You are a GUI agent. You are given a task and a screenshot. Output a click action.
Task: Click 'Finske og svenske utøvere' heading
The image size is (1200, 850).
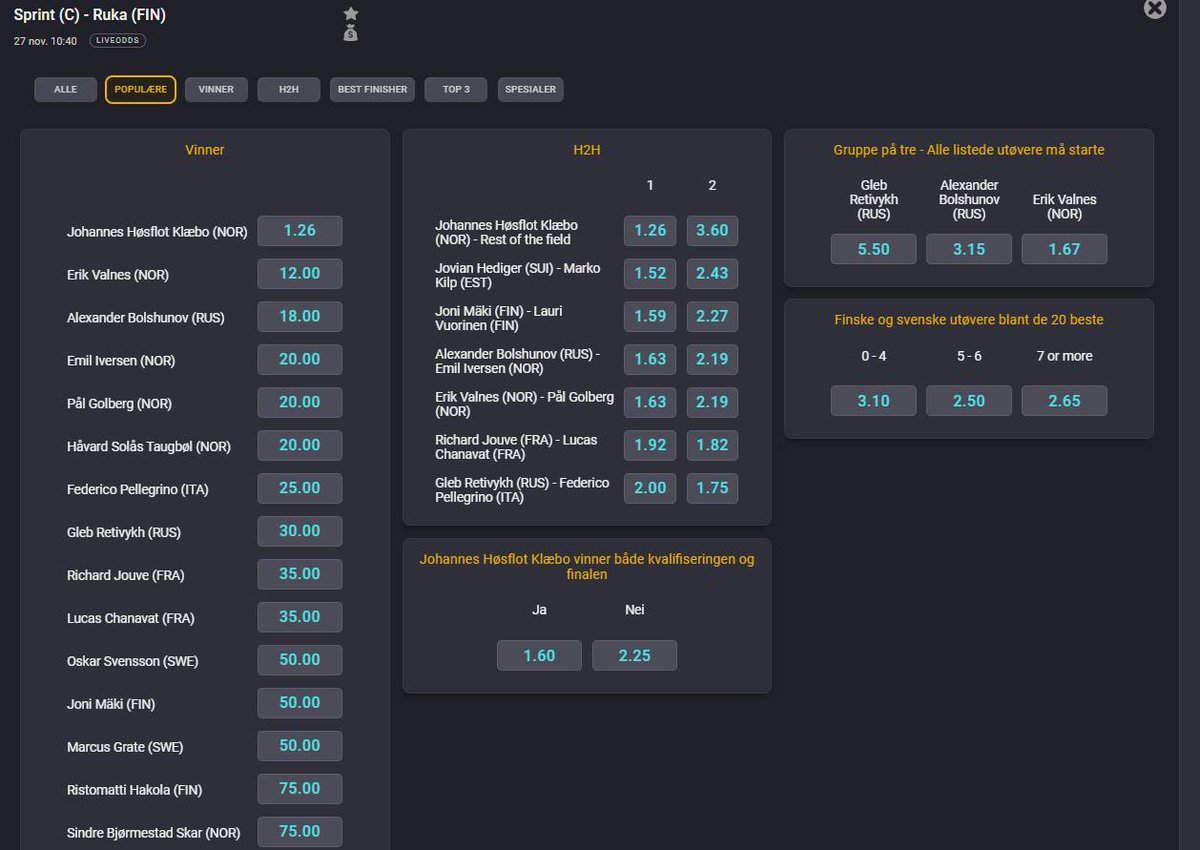click(x=969, y=320)
